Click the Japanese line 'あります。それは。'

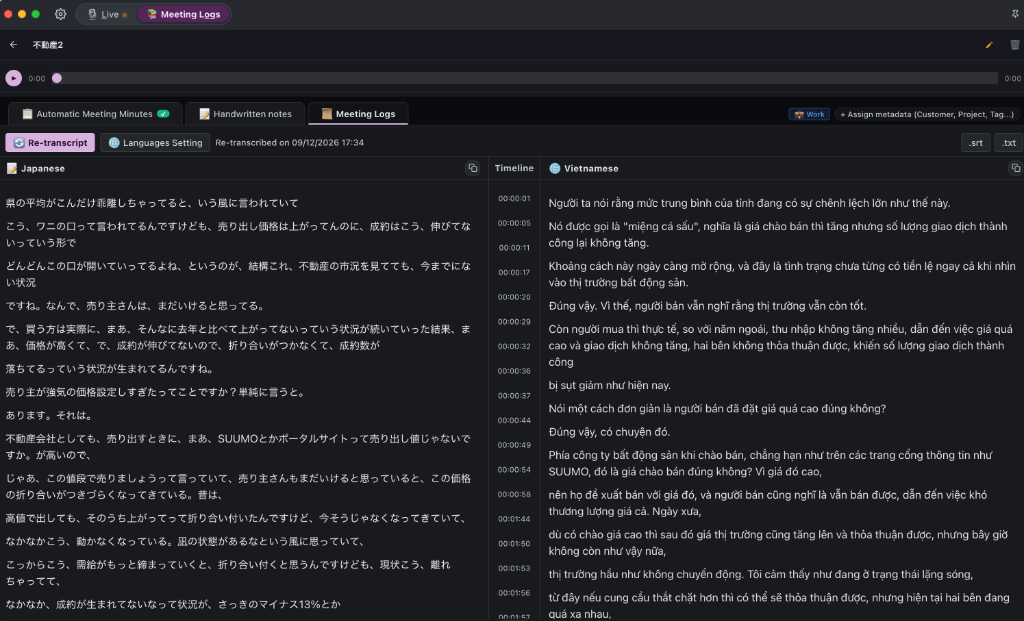(x=50, y=415)
